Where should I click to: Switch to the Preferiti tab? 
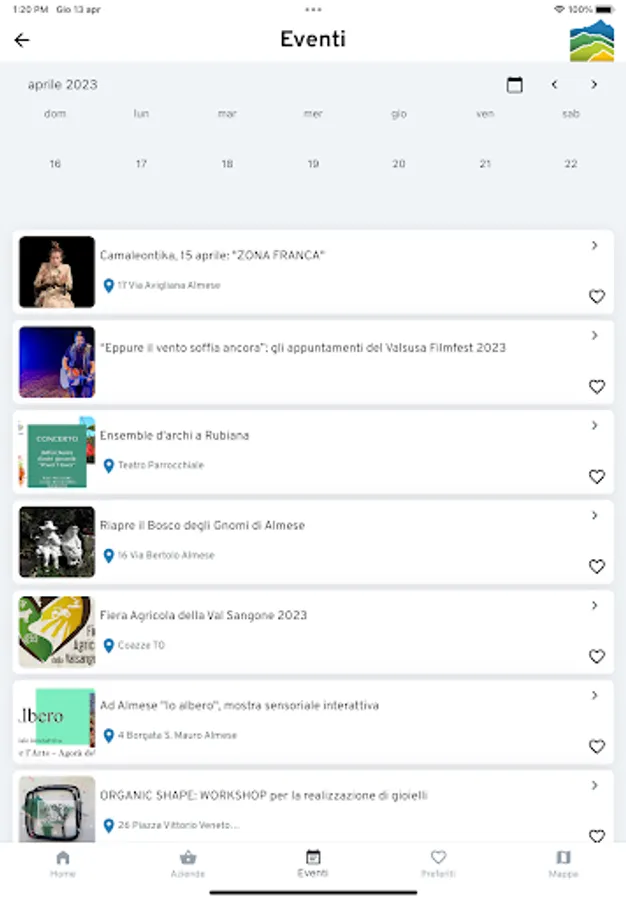438,864
